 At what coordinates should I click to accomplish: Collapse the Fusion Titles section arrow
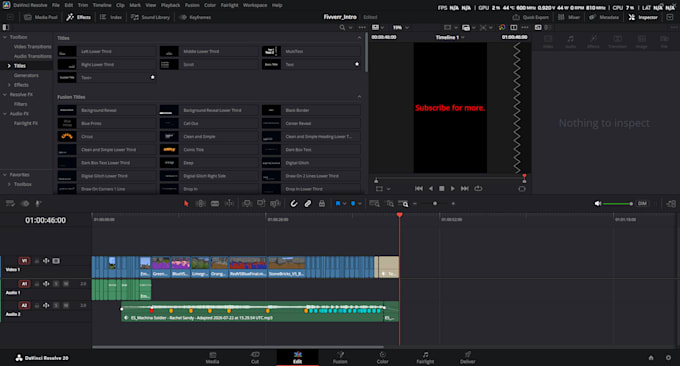(359, 97)
